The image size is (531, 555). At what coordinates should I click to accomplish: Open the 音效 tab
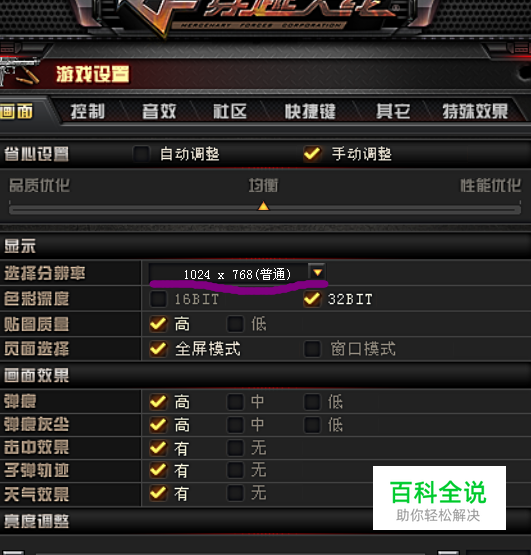[159, 112]
